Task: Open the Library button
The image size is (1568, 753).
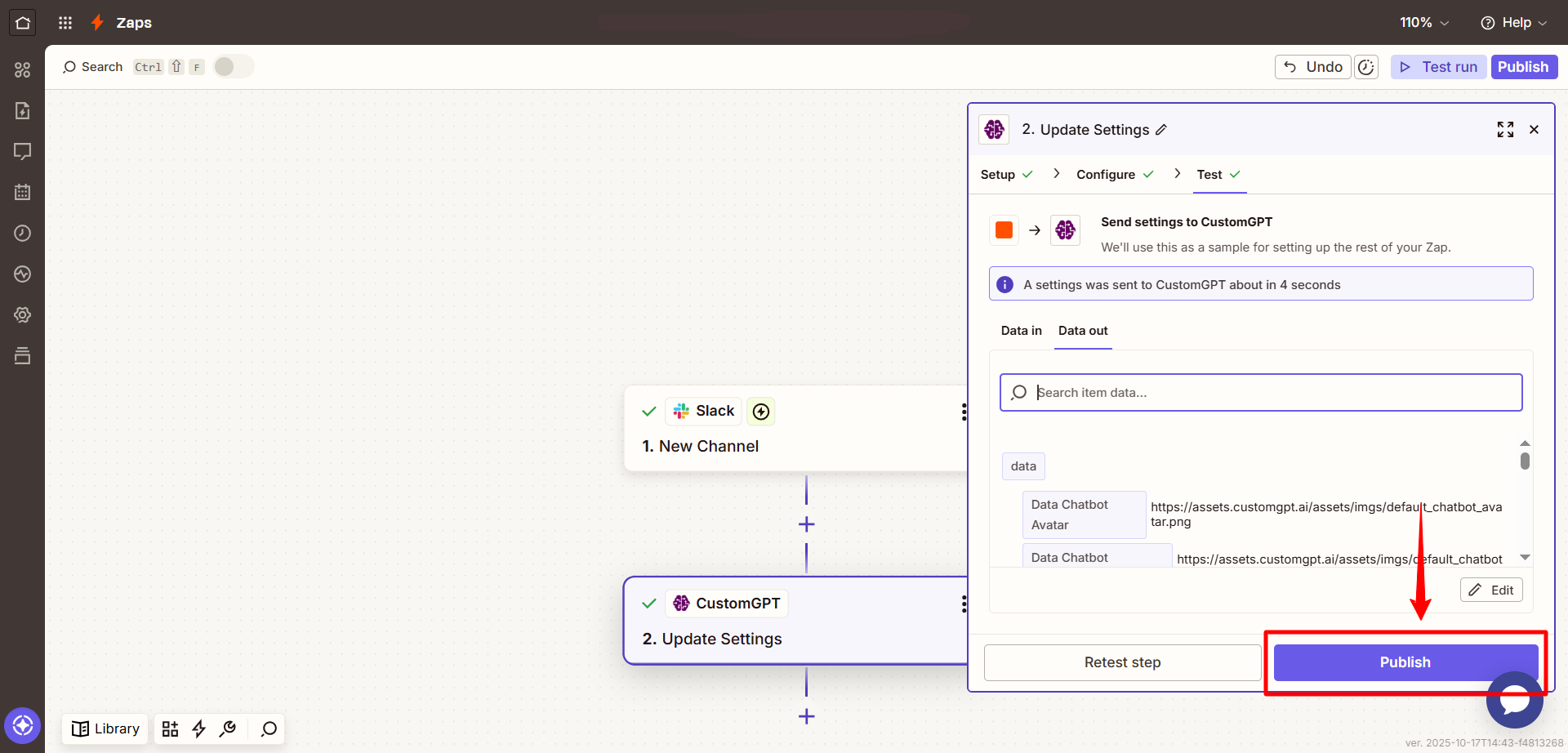Action: coord(105,728)
